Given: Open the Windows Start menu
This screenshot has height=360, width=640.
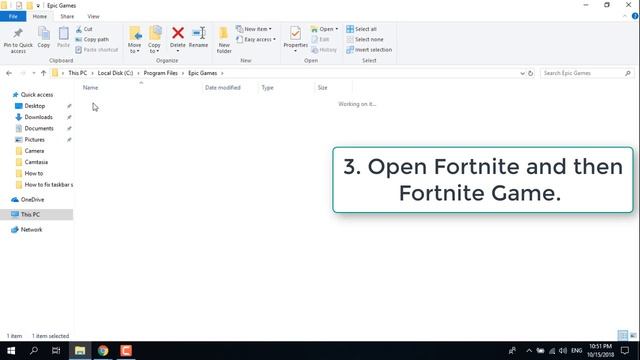Looking at the screenshot, I should 11,351.
